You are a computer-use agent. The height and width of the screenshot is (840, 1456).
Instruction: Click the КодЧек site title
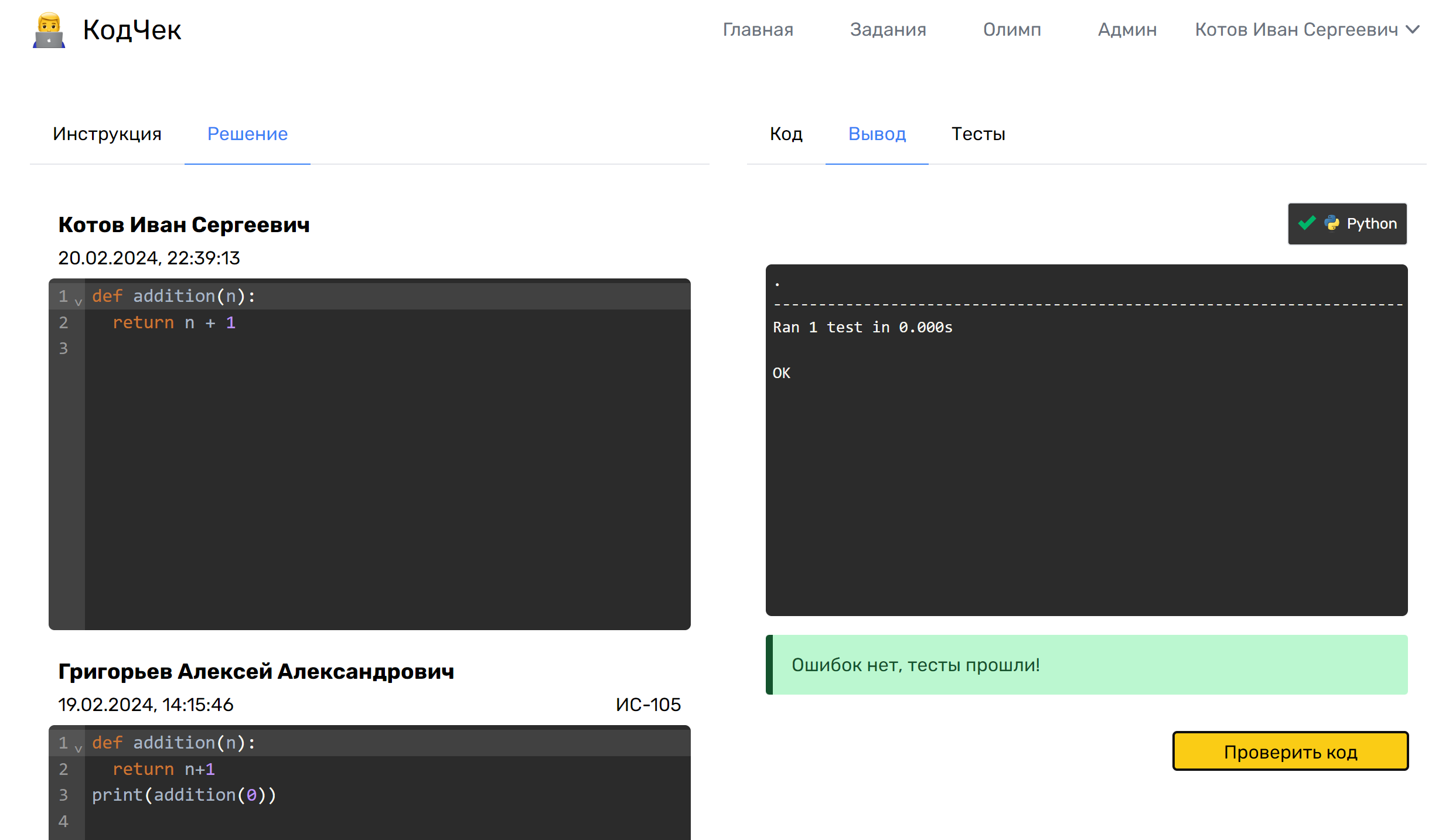coord(132,29)
